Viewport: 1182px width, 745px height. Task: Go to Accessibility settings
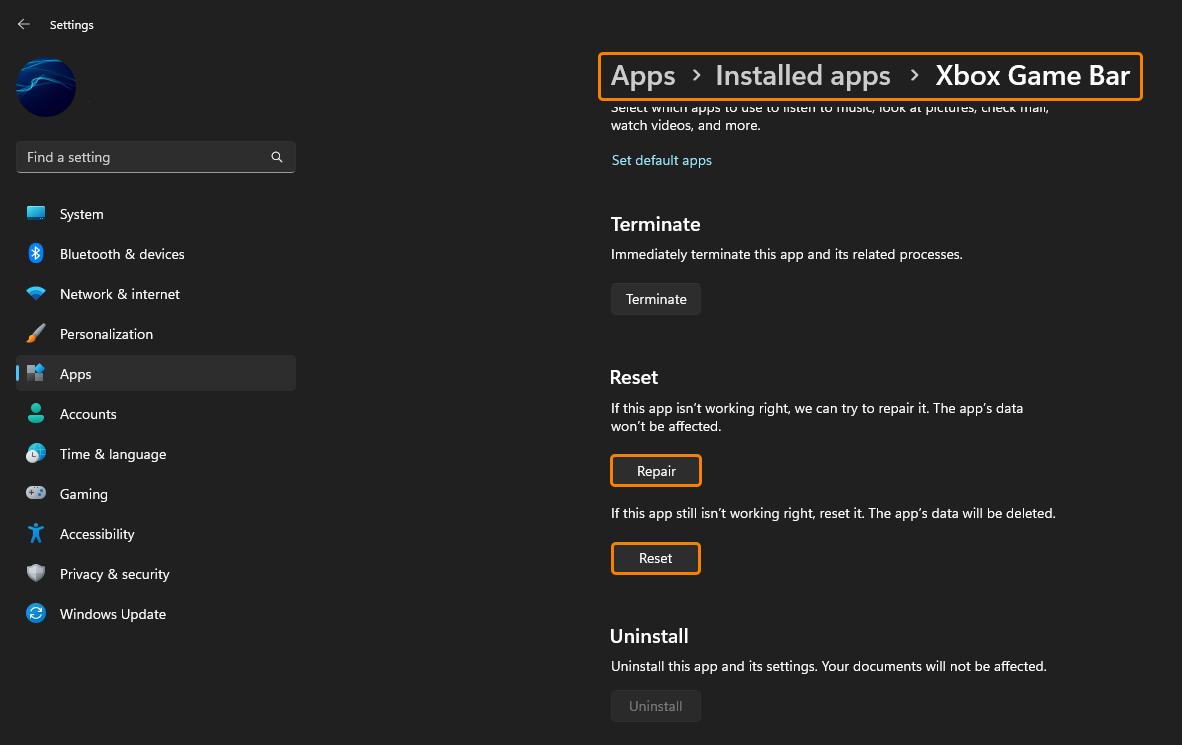coord(155,534)
